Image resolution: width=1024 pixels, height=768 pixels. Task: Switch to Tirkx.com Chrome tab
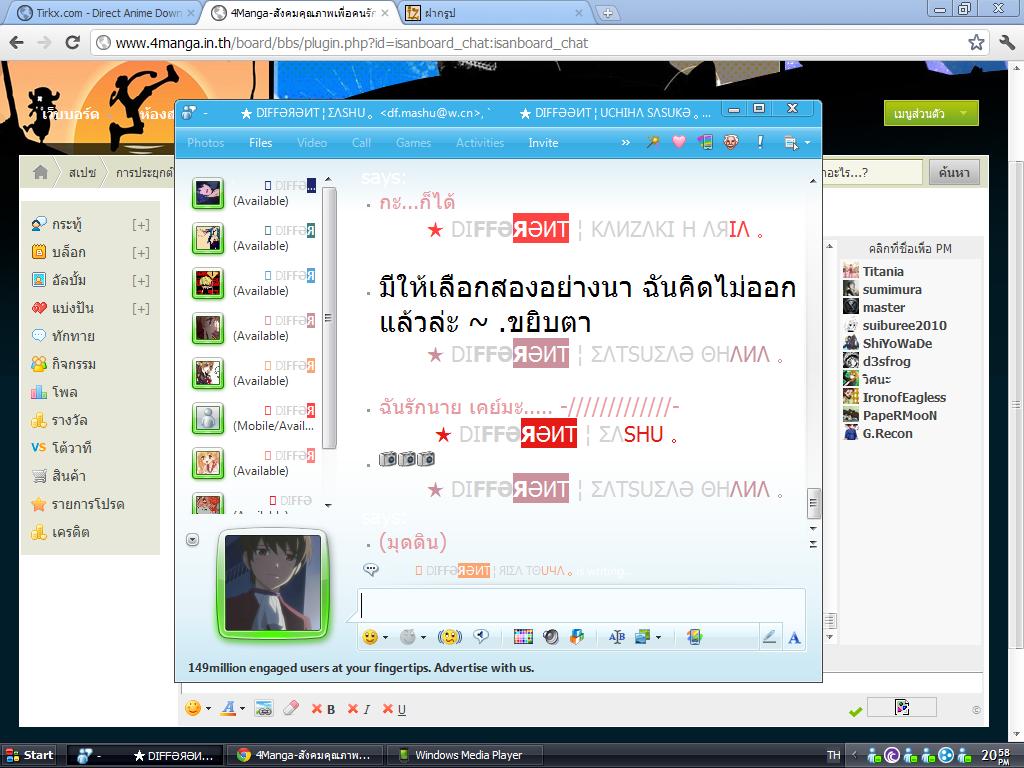[106, 13]
